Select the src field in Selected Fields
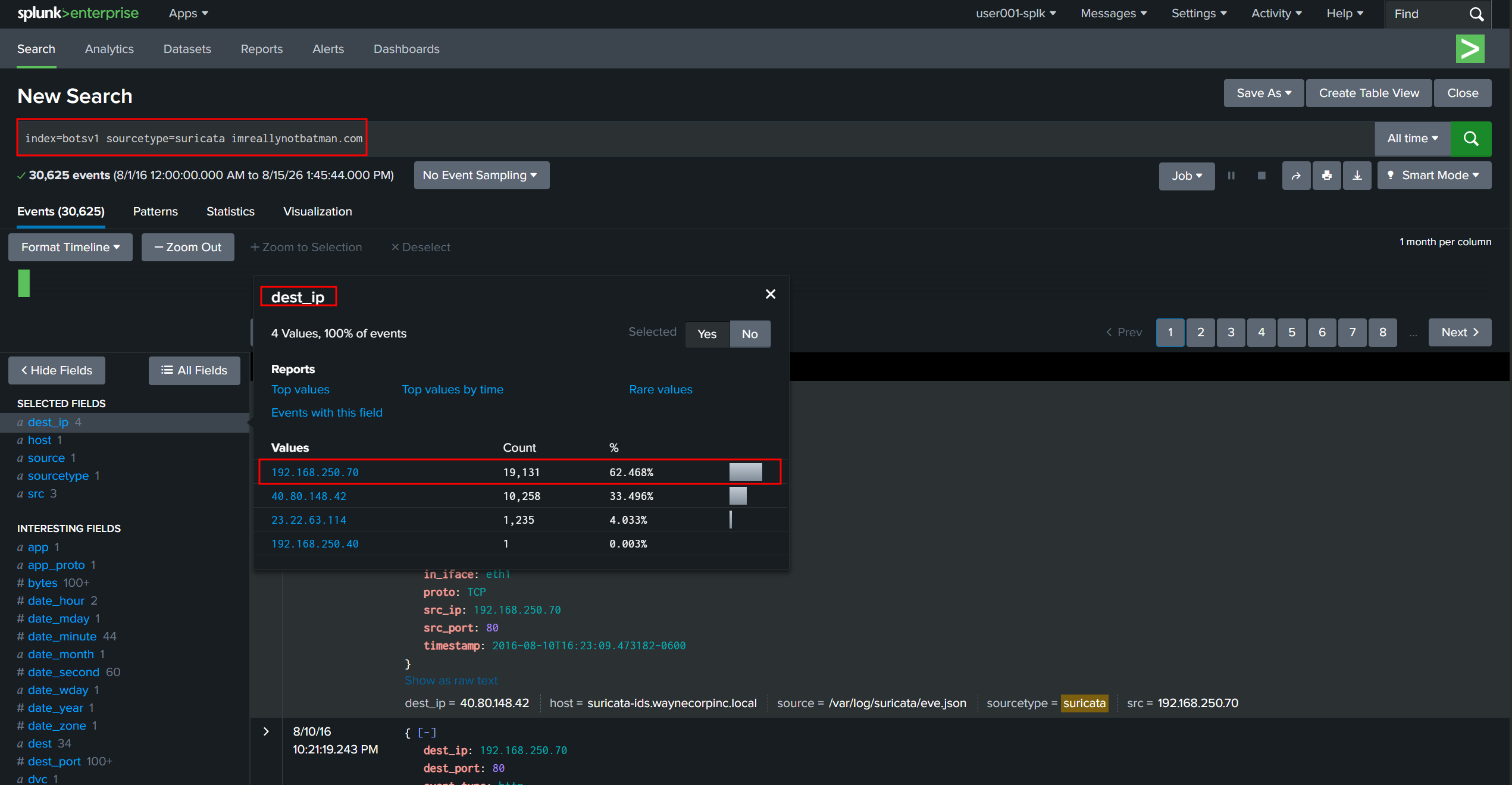 click(36, 493)
